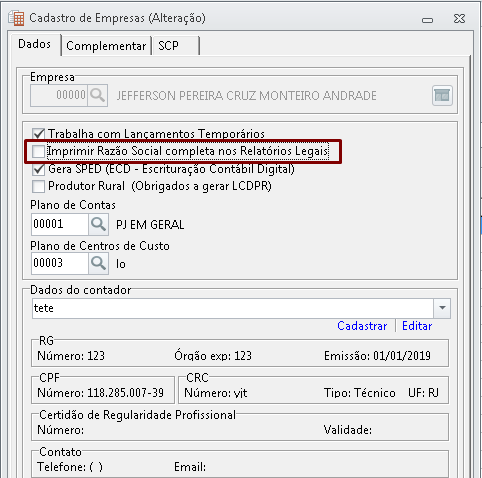
Task: Click the Editar link
Action: pyautogui.click(x=417, y=326)
